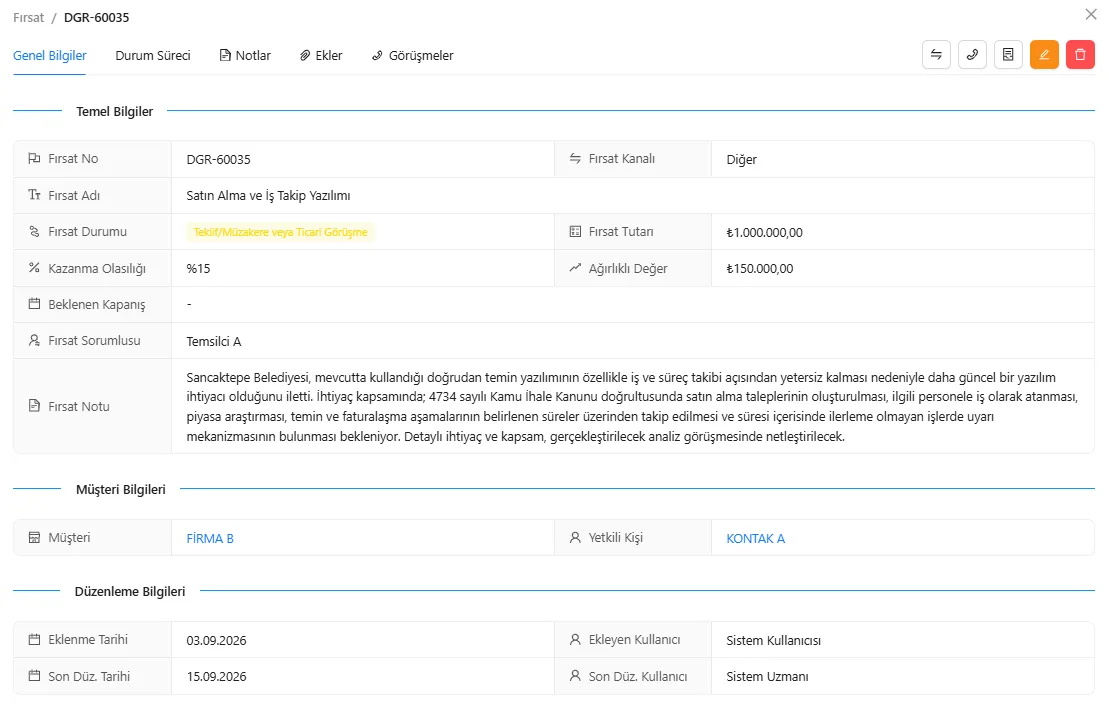The height and width of the screenshot is (708, 1109).
Task: Click the person icon beside Yetkili Kişi
Action: tap(575, 538)
